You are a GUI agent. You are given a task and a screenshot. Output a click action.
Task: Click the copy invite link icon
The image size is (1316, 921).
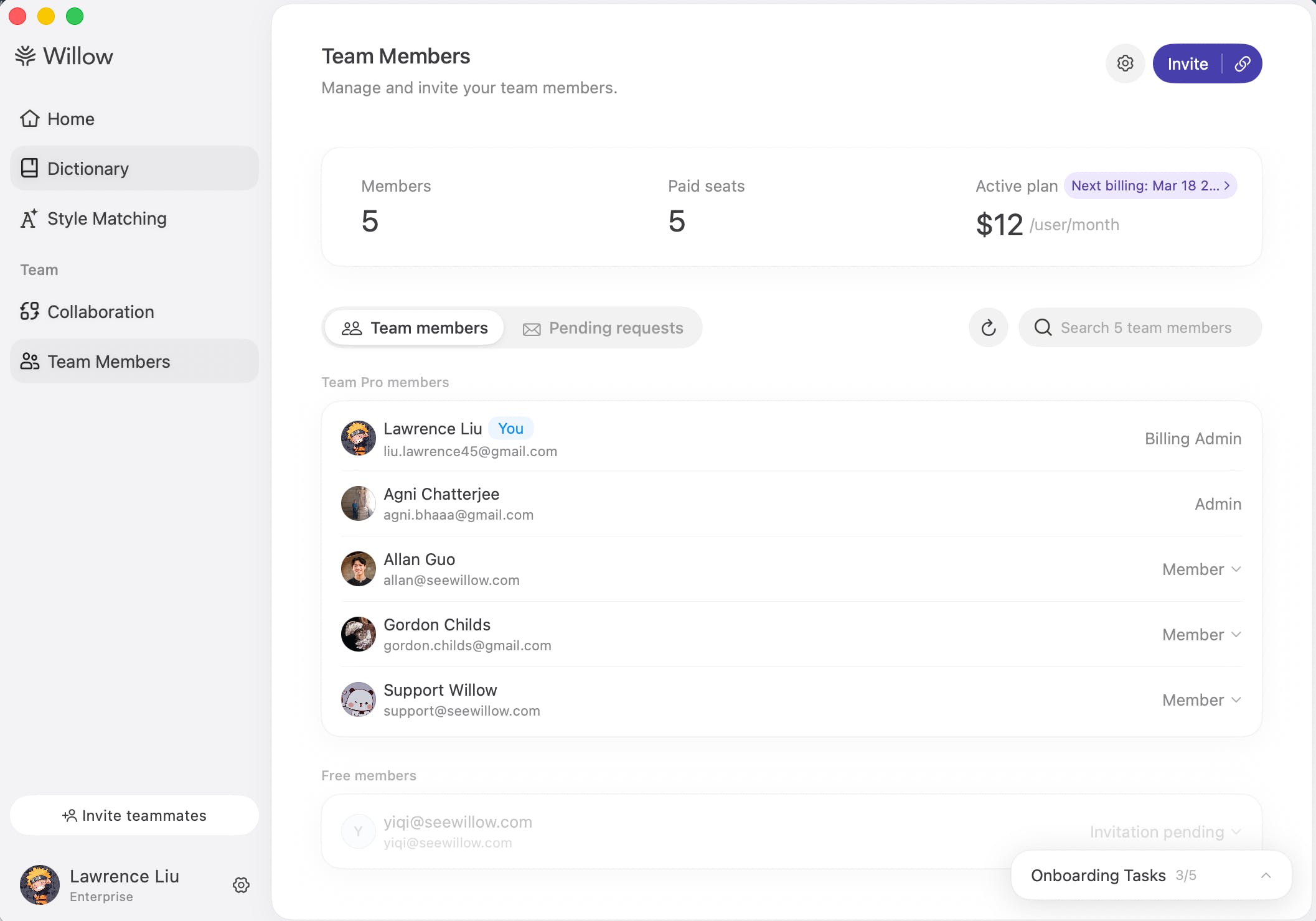pos(1243,63)
